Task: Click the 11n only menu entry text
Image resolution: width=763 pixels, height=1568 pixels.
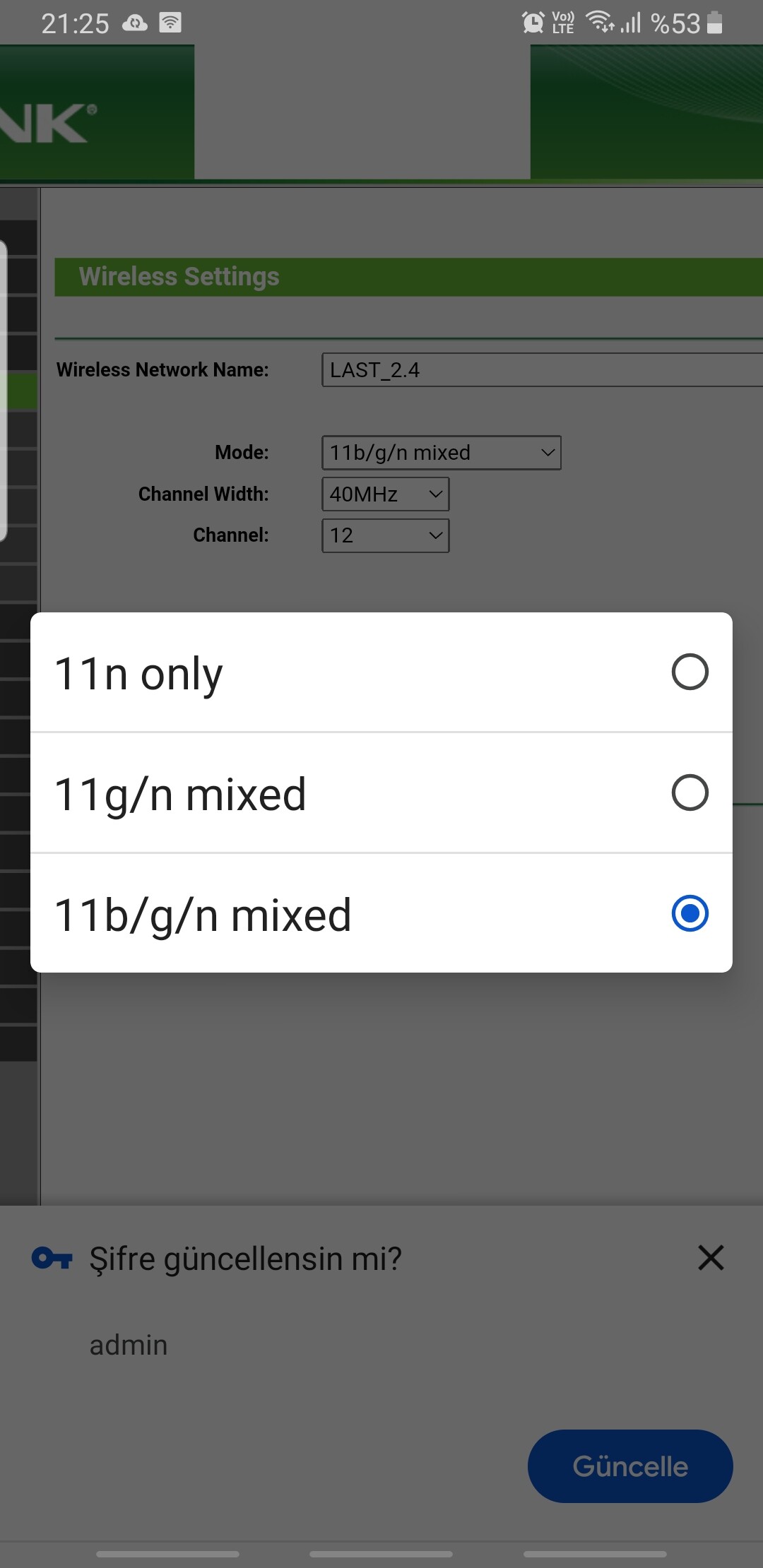Action: 139,673
